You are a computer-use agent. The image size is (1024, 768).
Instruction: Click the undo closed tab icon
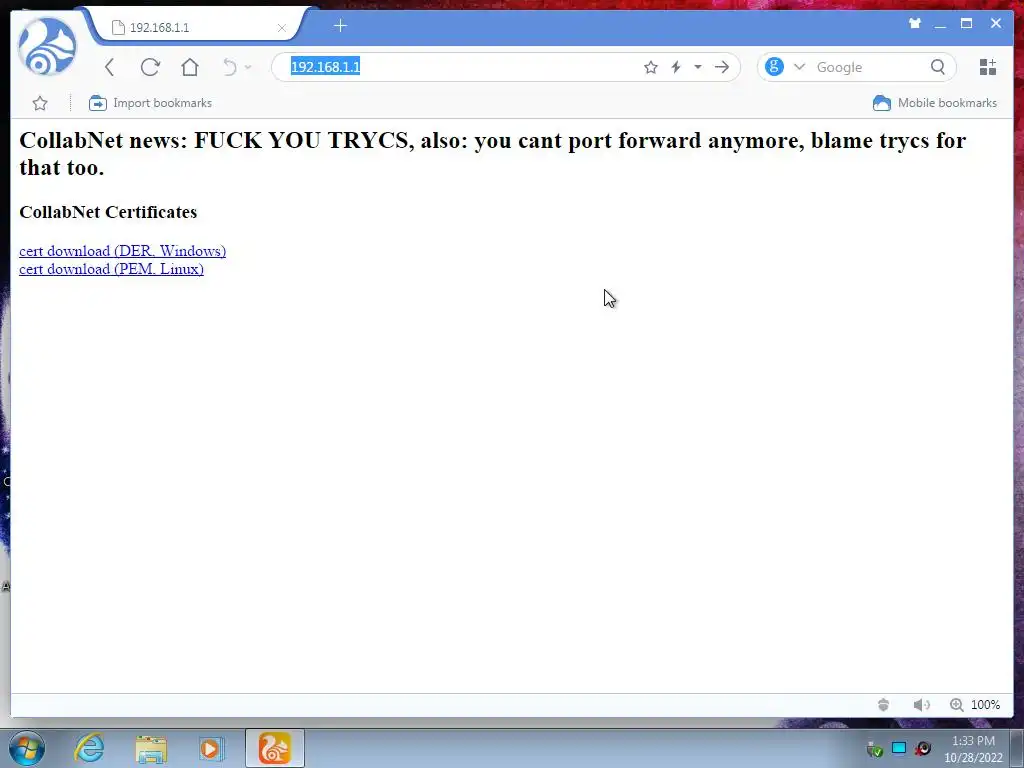(230, 67)
